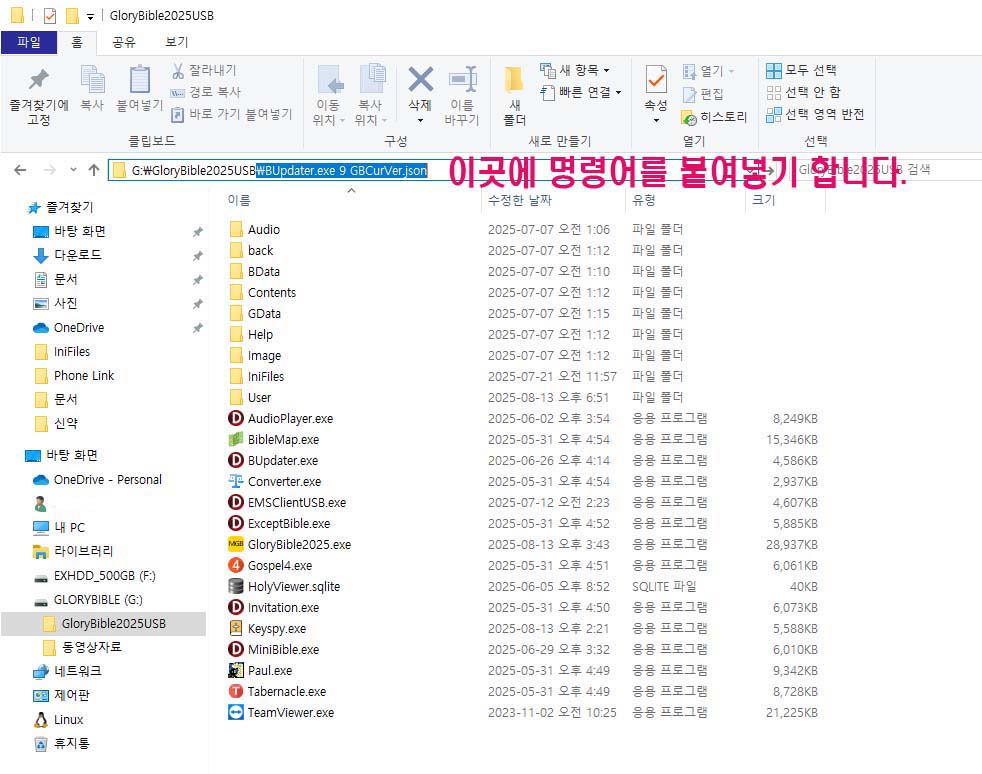Open the Easy access (빠른 연결) dropdown

click(581, 93)
